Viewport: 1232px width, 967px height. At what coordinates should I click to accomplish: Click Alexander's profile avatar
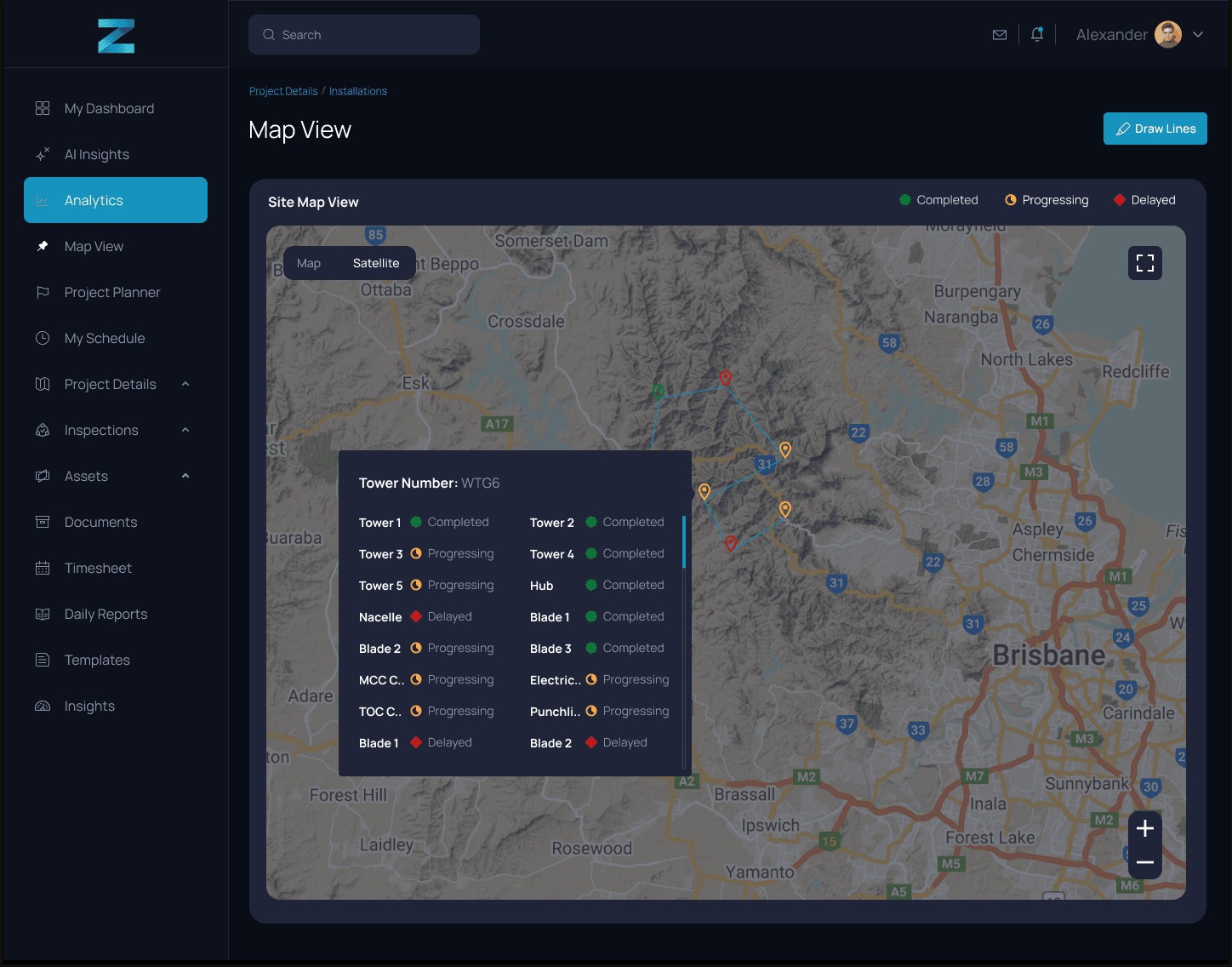click(x=1168, y=35)
